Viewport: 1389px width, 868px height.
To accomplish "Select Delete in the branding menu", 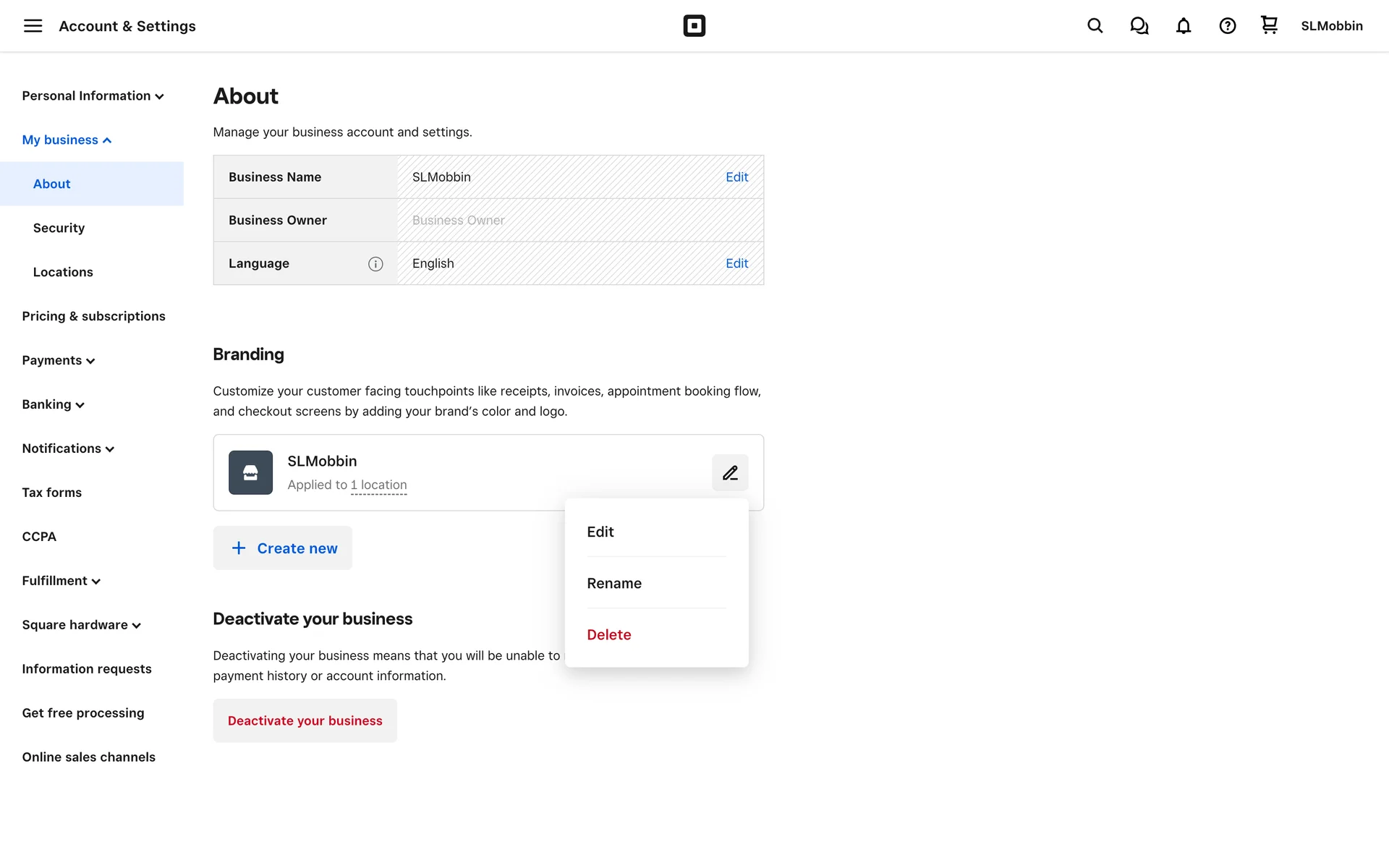I will (x=608, y=634).
